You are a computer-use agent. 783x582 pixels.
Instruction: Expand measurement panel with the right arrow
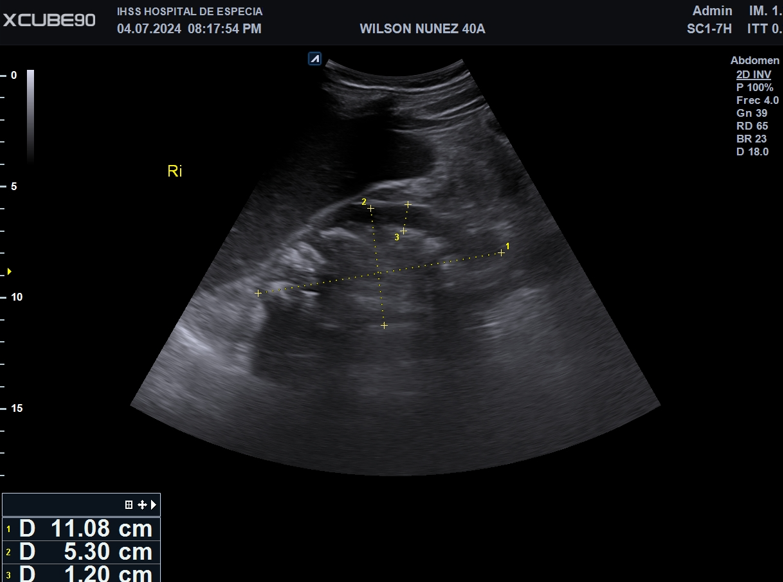click(x=153, y=505)
